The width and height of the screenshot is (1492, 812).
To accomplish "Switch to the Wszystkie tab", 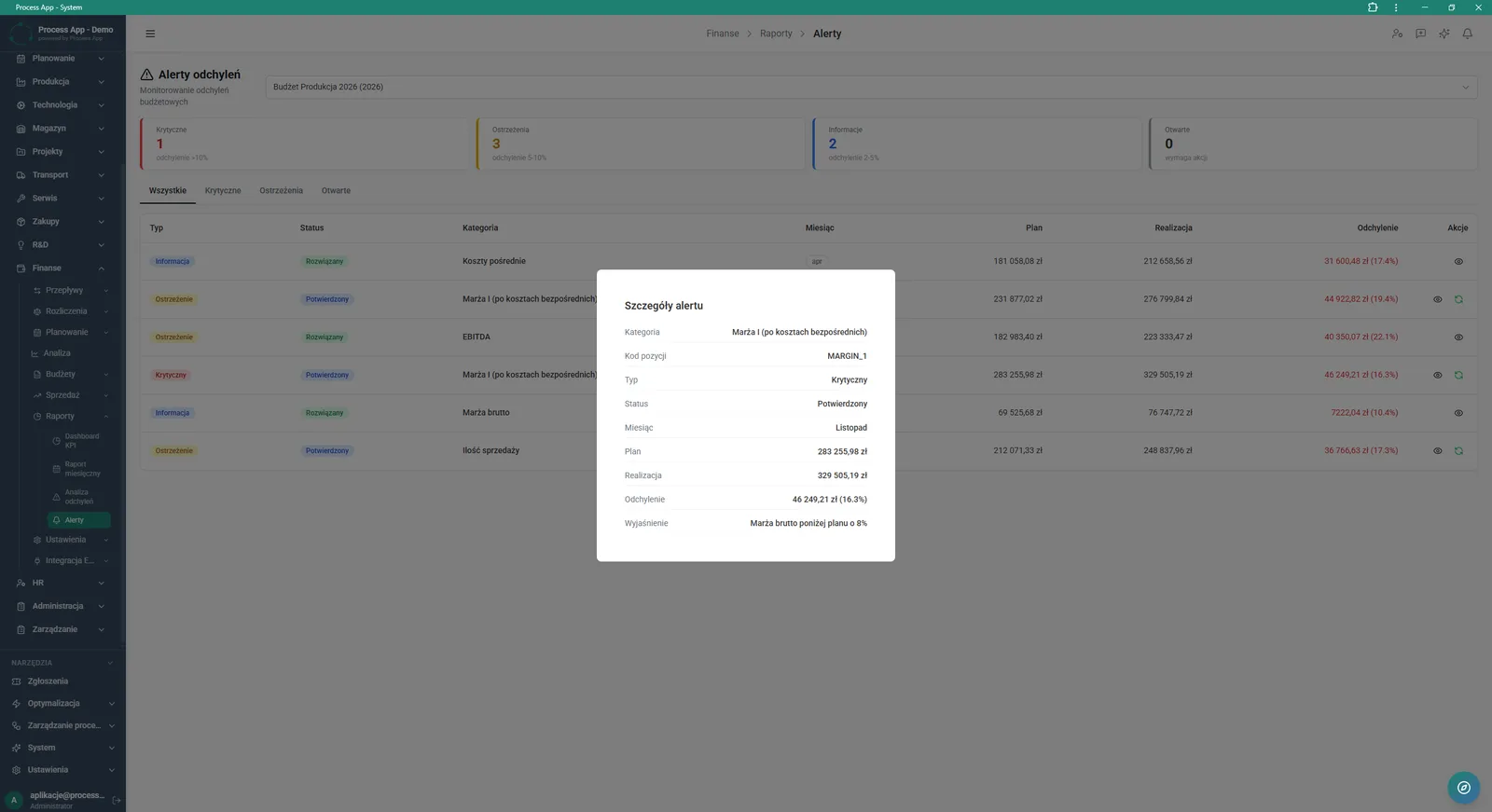I will point(168,190).
